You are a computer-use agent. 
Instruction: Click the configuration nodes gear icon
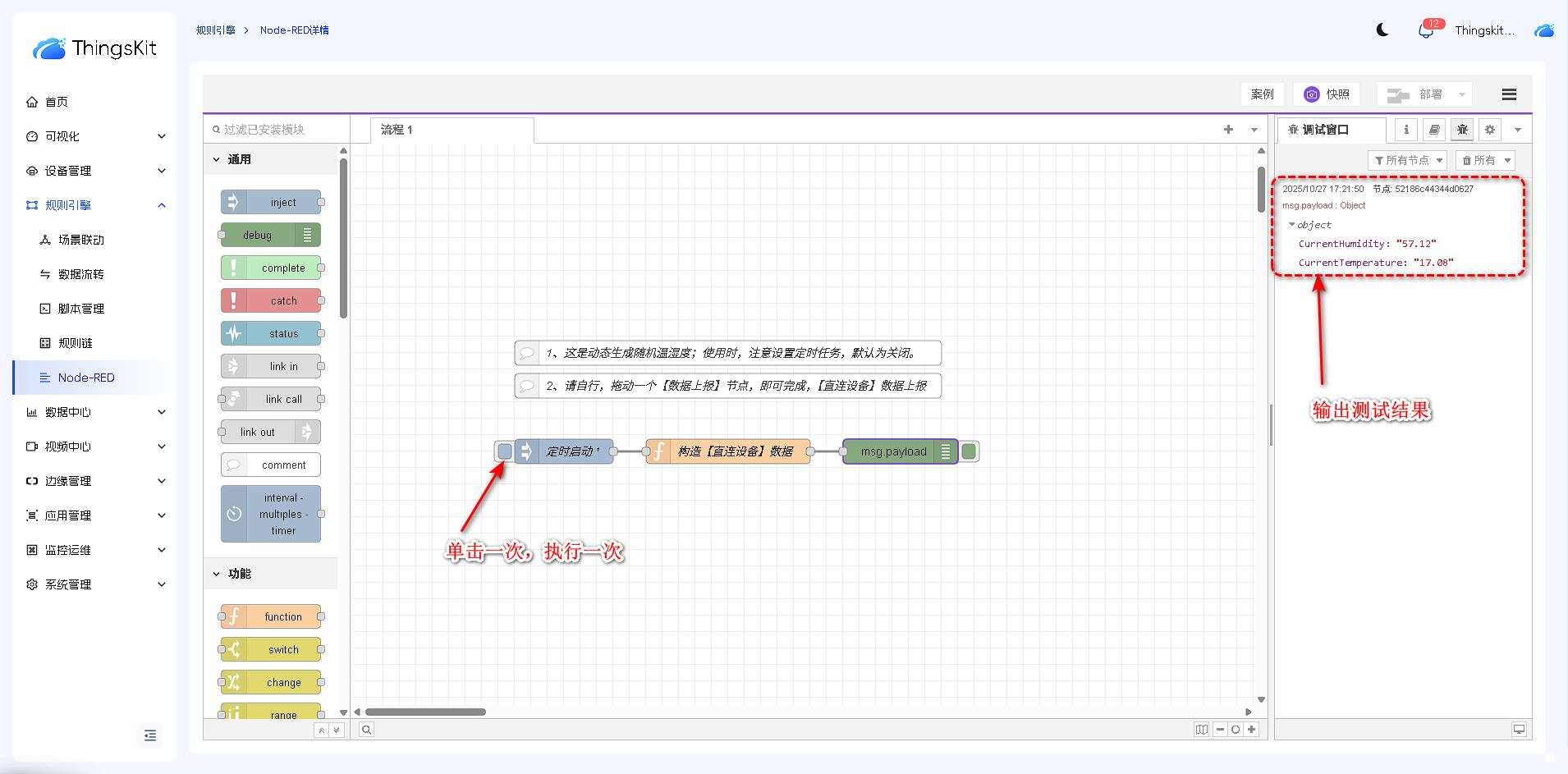1490,130
